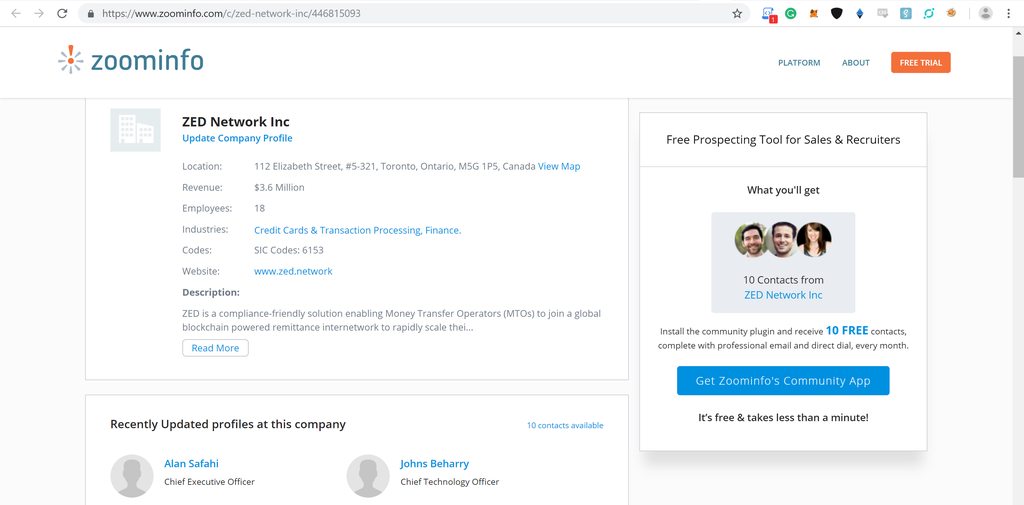Open Chrome's three-dot menu
The height and width of the screenshot is (505, 1024).
[x=1009, y=13]
